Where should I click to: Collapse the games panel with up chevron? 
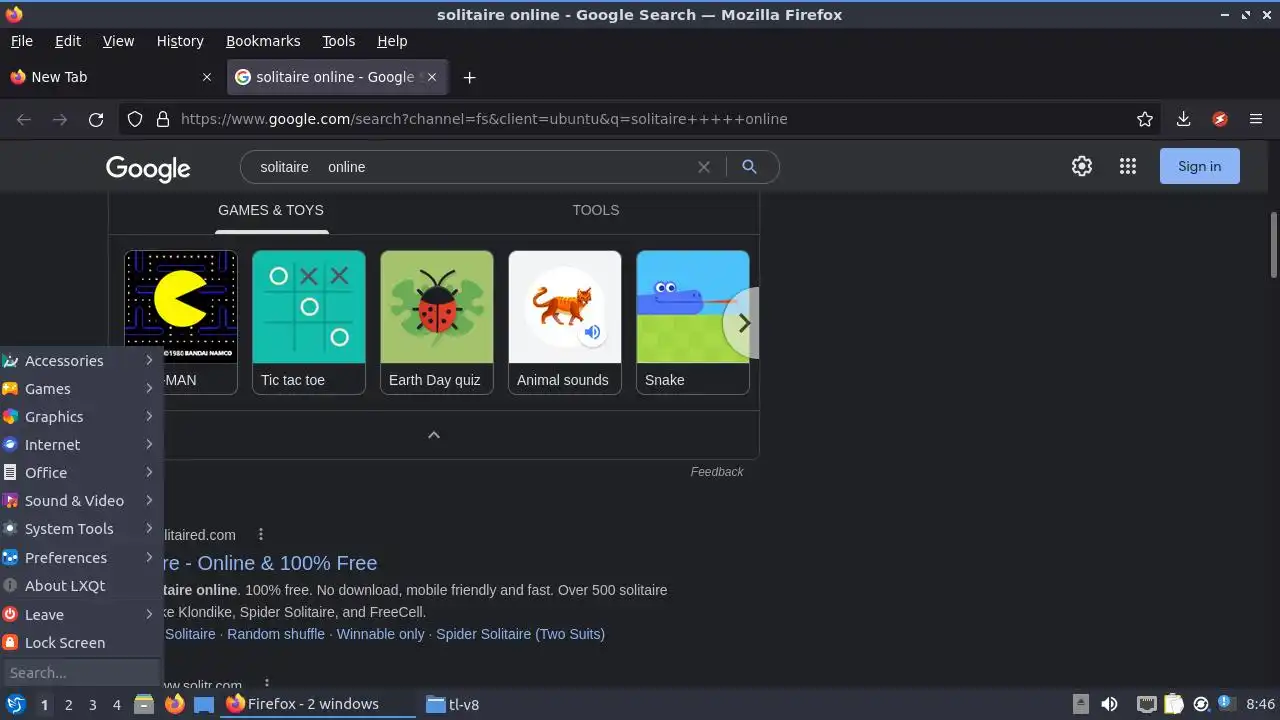pyautogui.click(x=434, y=435)
